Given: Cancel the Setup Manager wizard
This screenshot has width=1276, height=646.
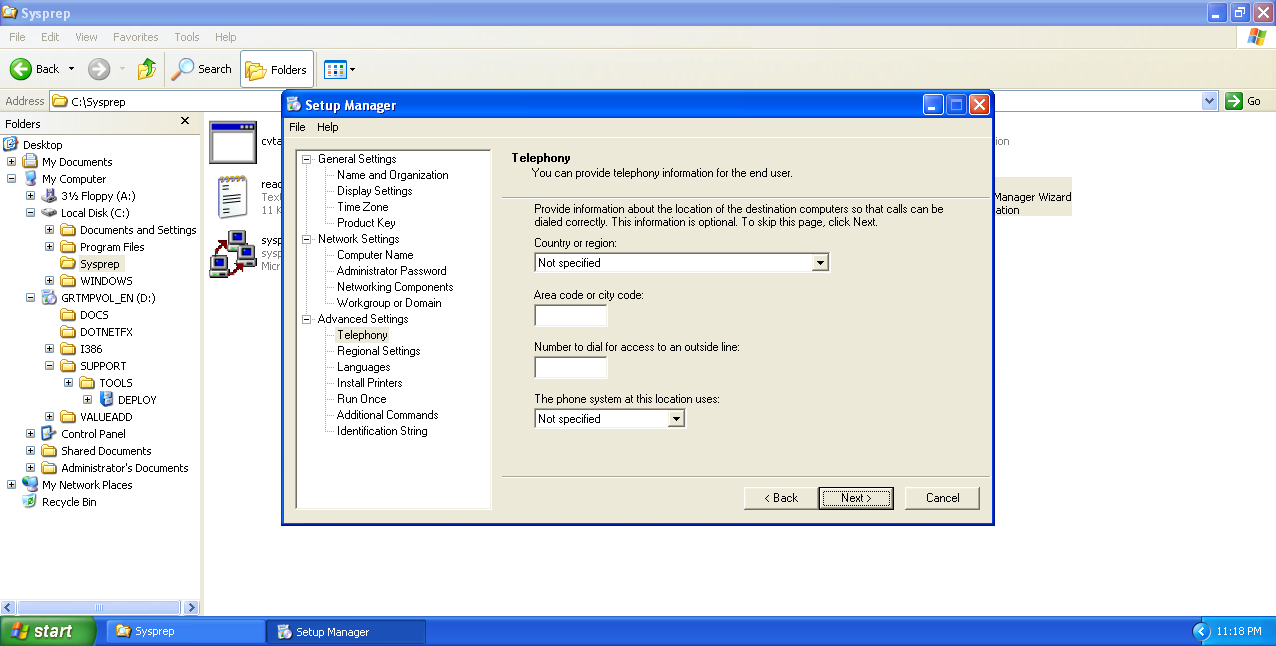Looking at the screenshot, I should pyautogui.click(x=942, y=498).
